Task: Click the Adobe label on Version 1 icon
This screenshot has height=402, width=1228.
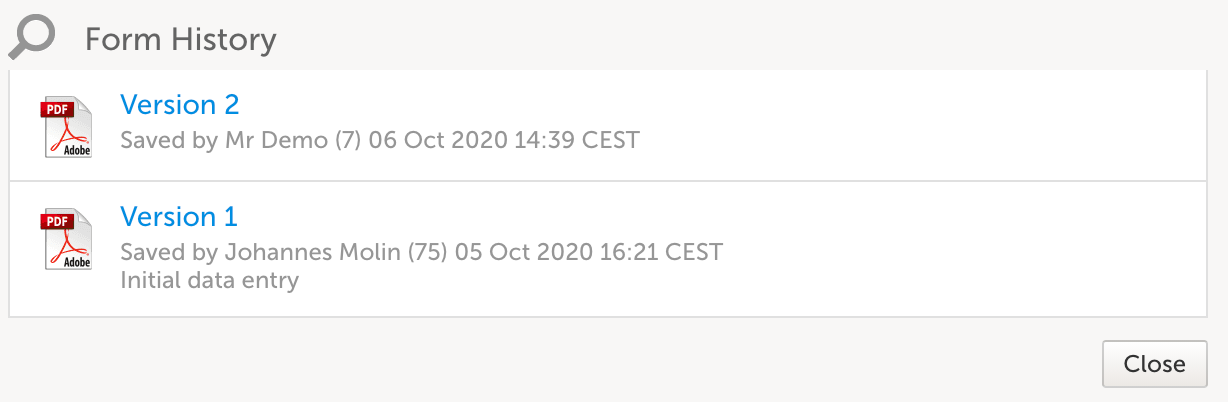Action: coord(77,261)
